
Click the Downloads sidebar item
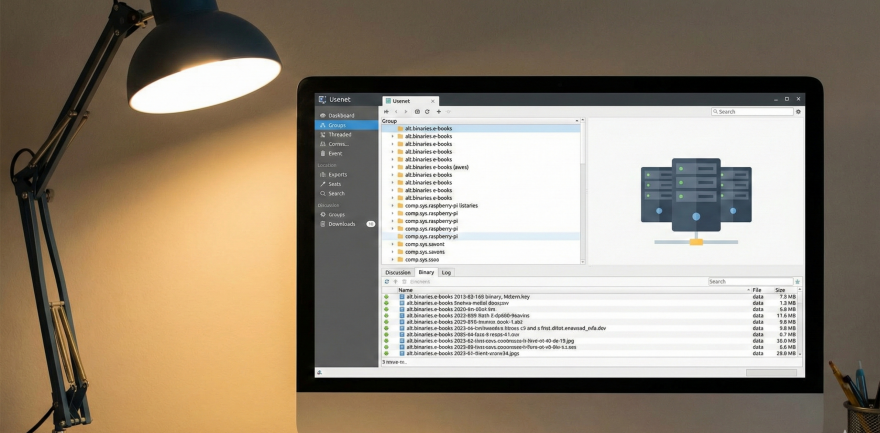tap(341, 224)
